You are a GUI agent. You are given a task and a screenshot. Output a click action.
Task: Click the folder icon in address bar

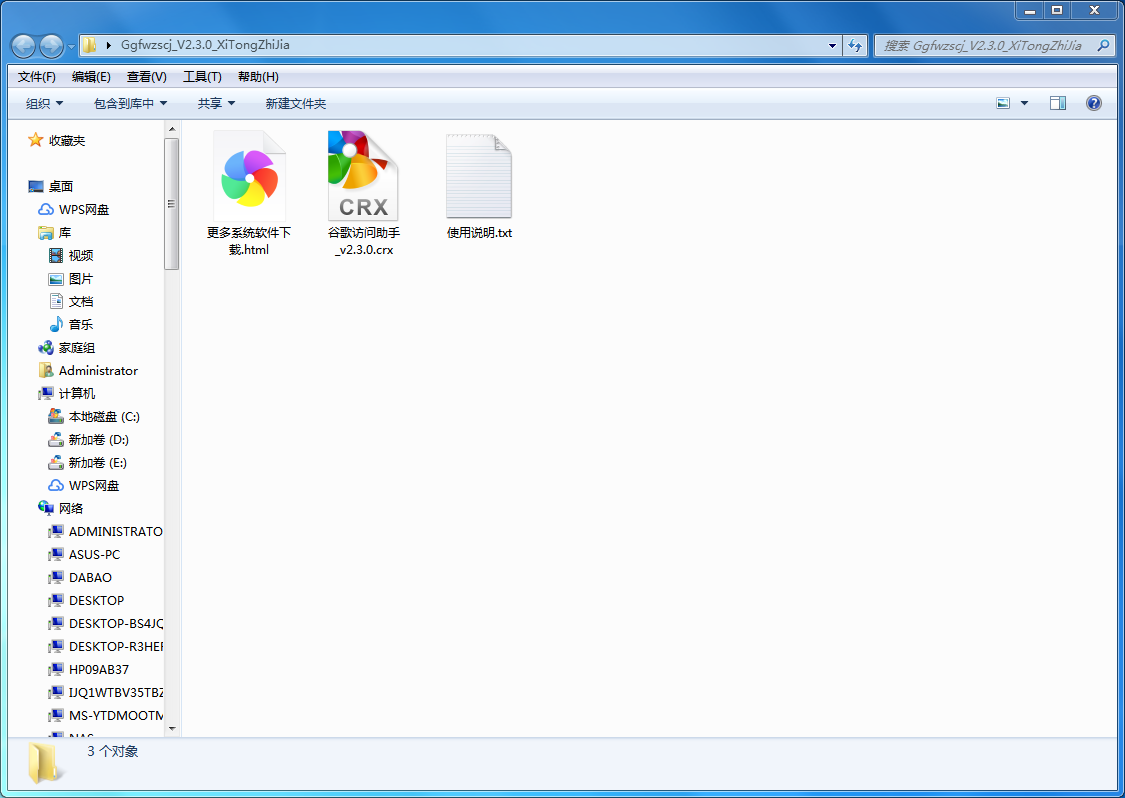89,45
